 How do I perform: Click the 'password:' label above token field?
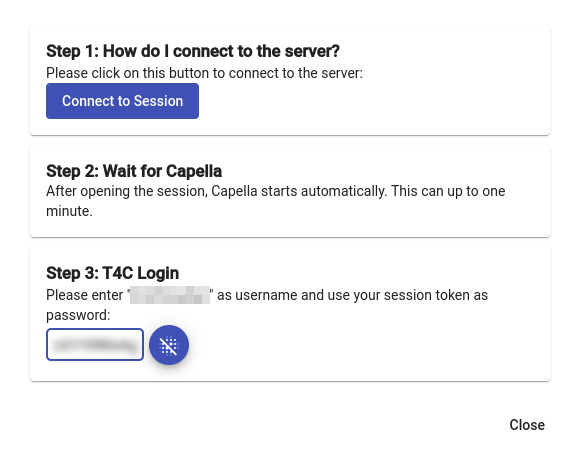click(78, 315)
